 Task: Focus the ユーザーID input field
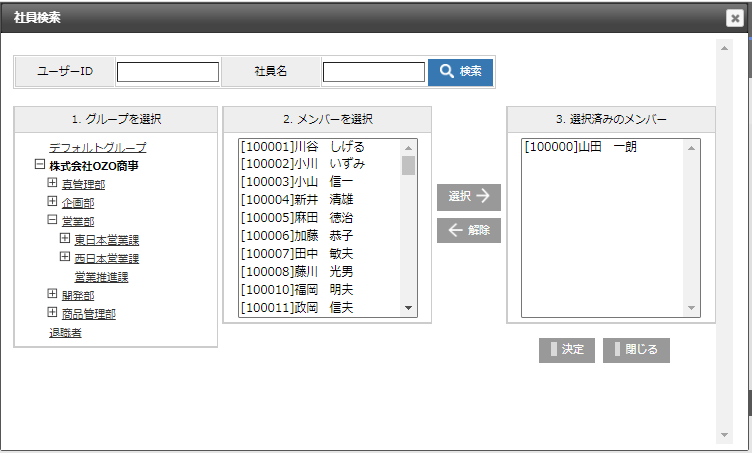[168, 72]
